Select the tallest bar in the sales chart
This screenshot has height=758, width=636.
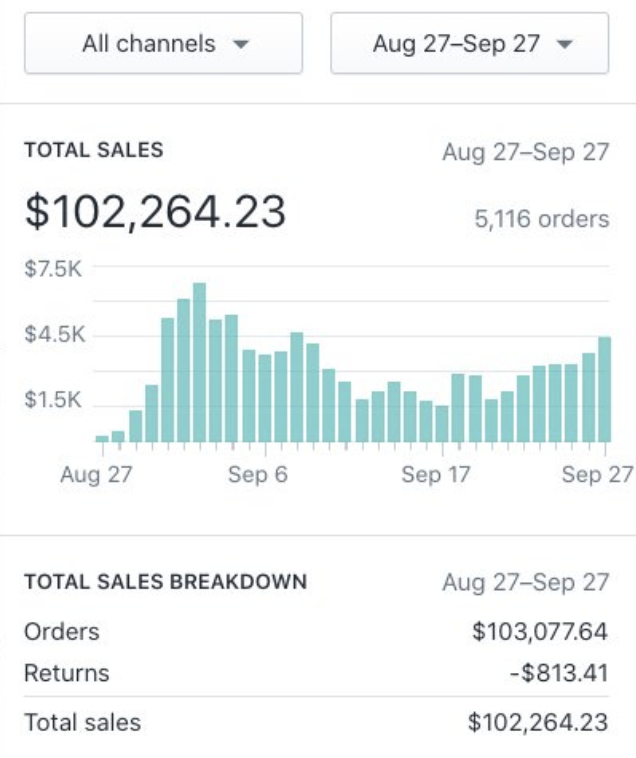click(199, 362)
